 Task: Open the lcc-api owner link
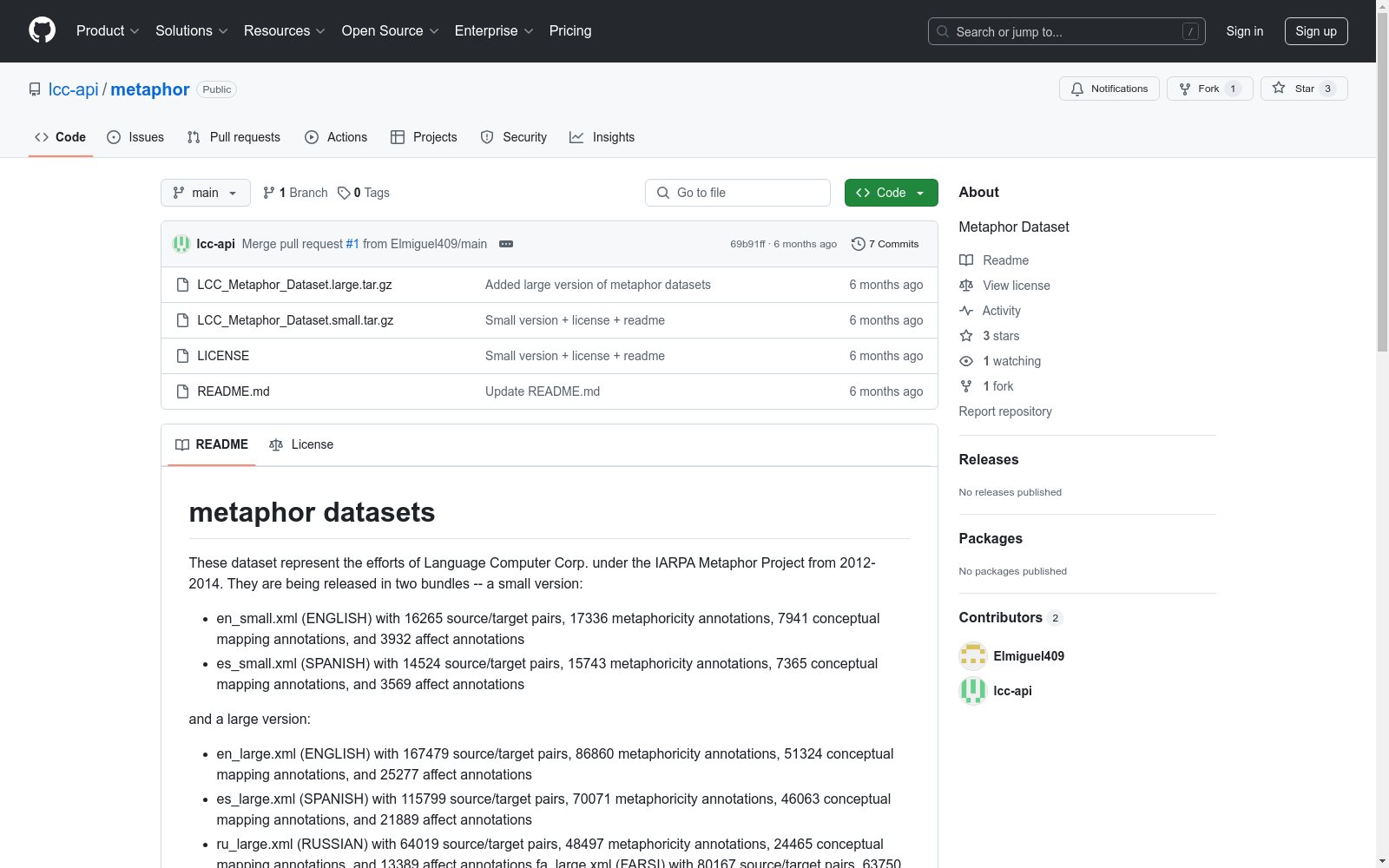tap(74, 89)
